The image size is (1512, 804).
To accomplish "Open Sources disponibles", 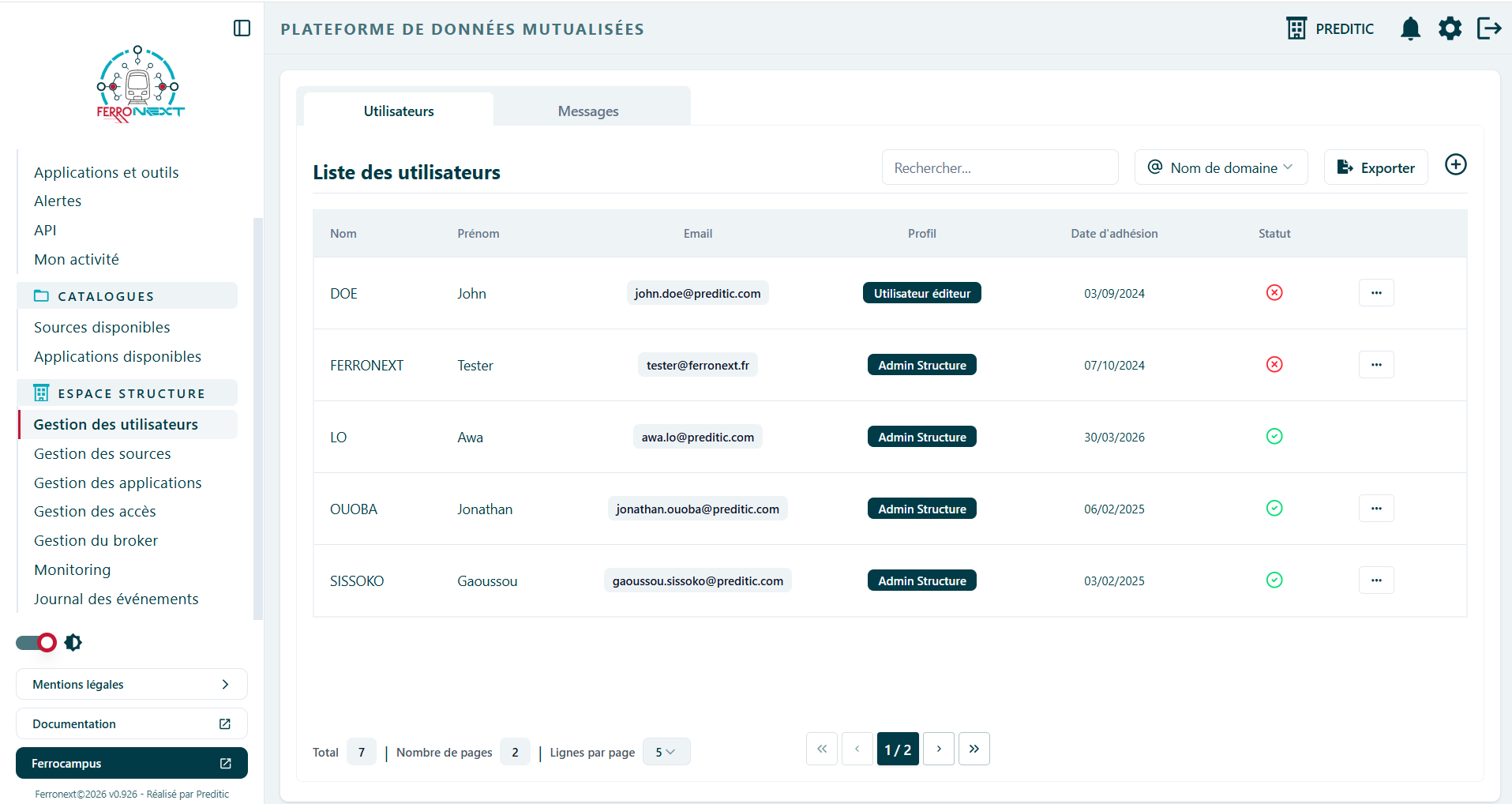I will click(102, 328).
